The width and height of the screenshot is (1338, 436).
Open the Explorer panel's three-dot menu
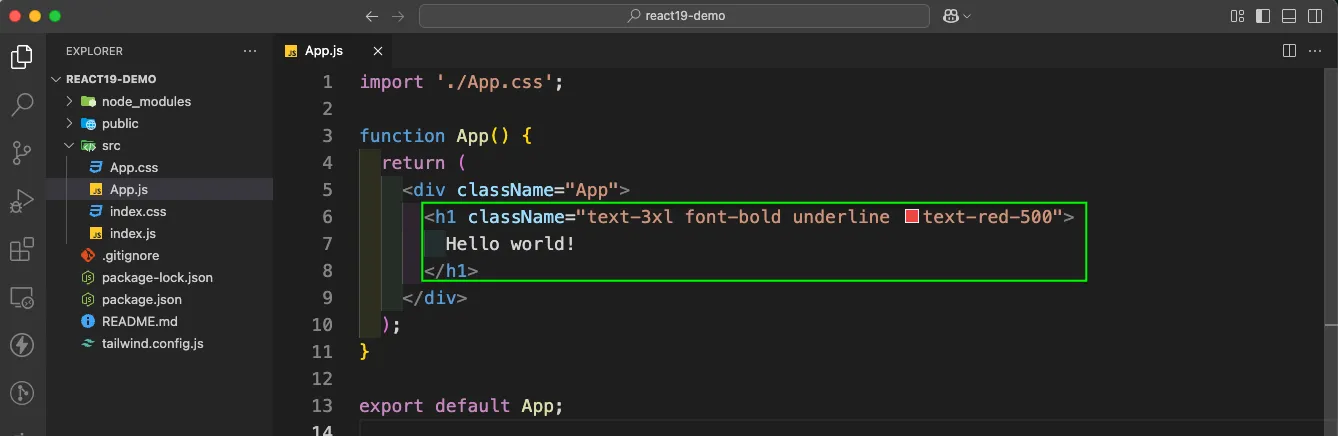click(249, 51)
